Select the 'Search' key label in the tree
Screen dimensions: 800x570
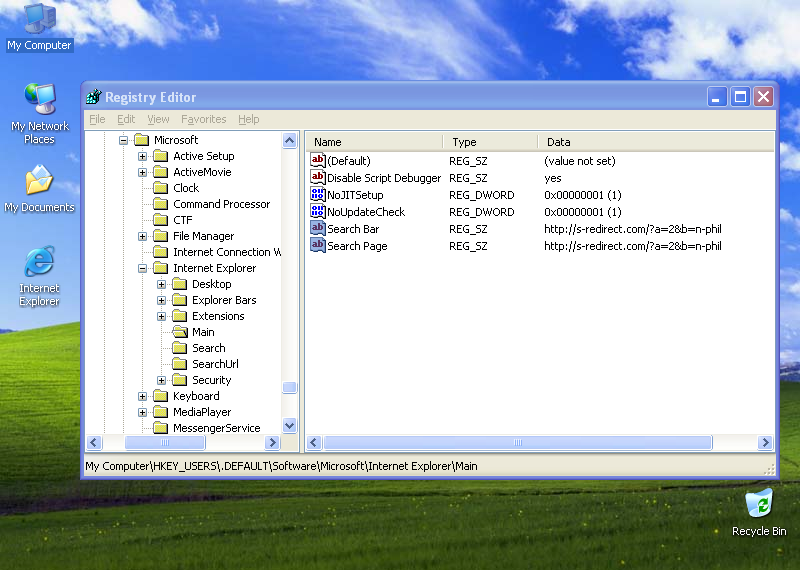point(209,348)
